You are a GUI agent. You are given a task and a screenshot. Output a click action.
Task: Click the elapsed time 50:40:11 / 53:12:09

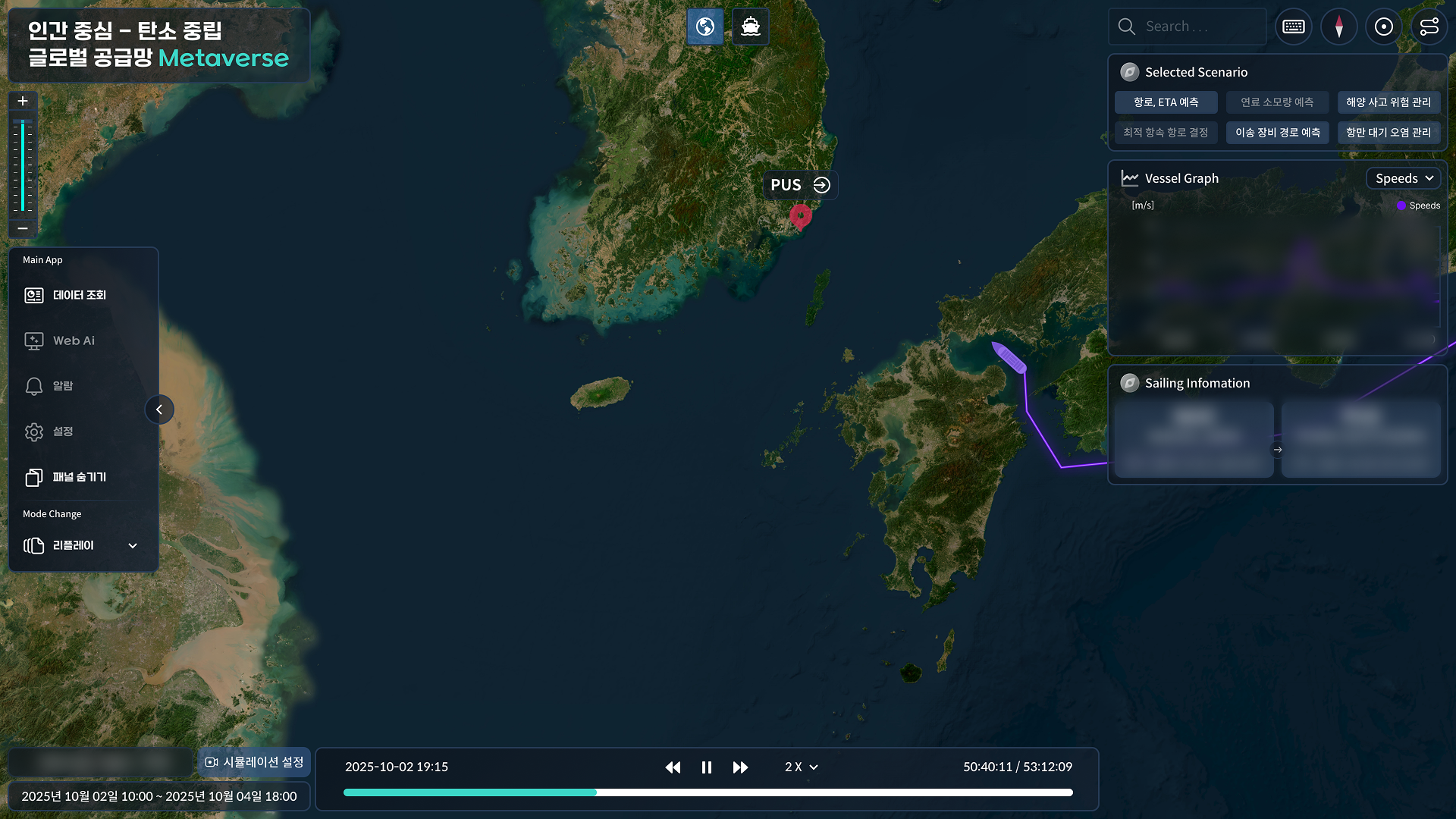(x=1018, y=767)
